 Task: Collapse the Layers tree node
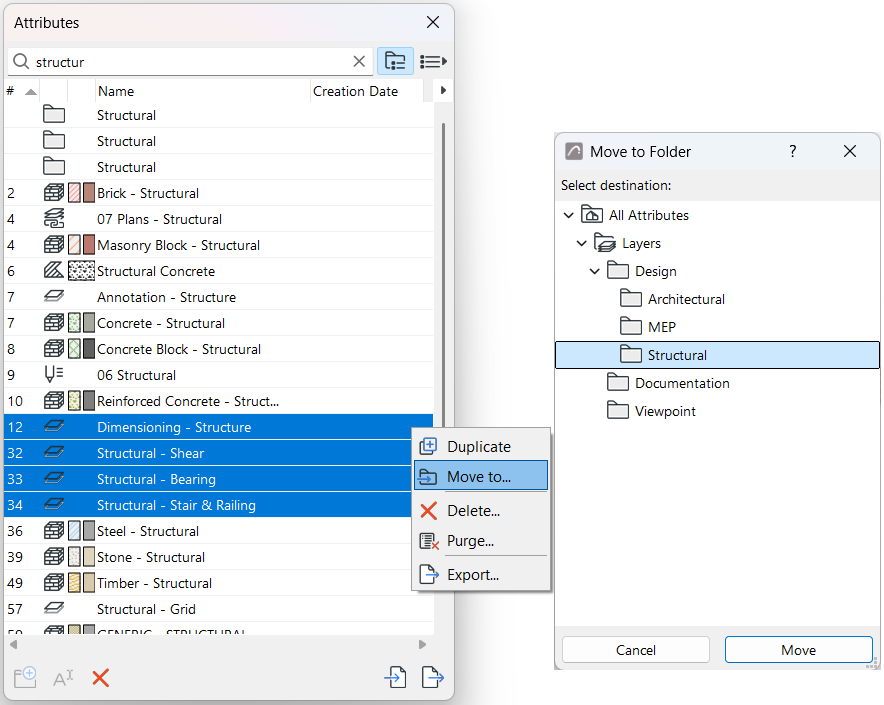[x=582, y=244]
